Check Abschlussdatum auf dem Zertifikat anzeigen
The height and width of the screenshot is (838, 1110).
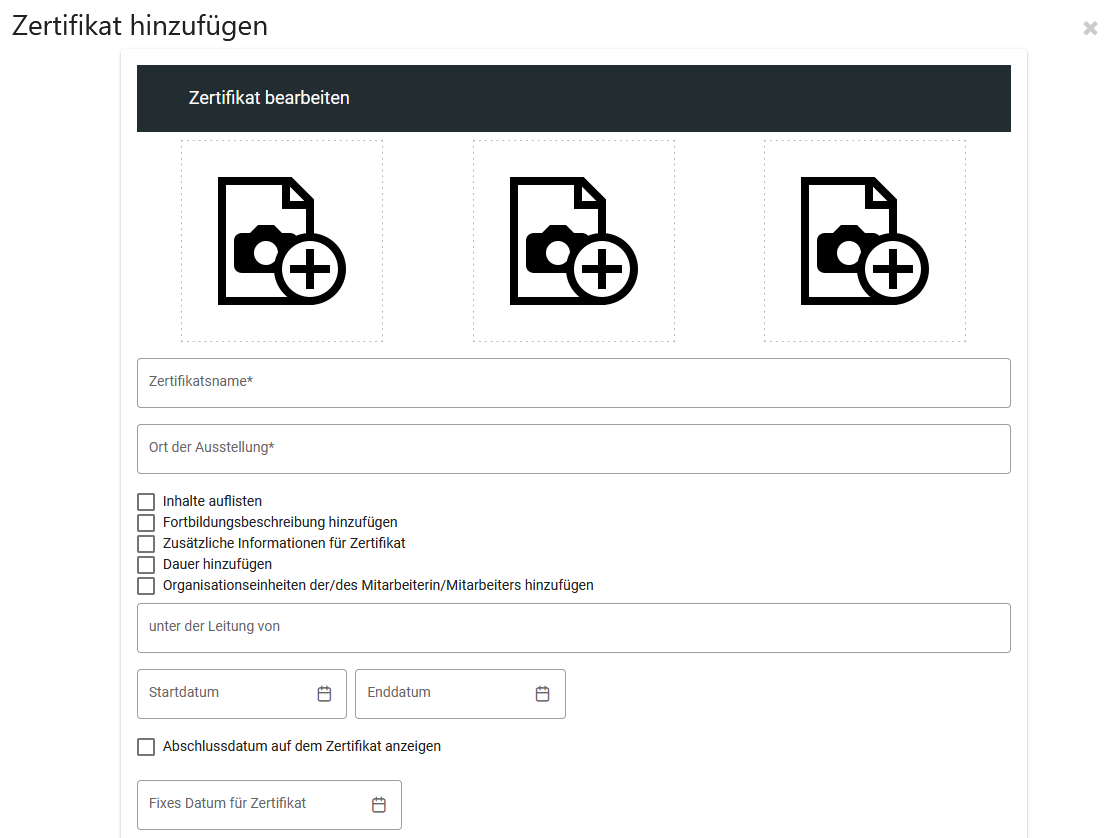pyautogui.click(x=146, y=747)
